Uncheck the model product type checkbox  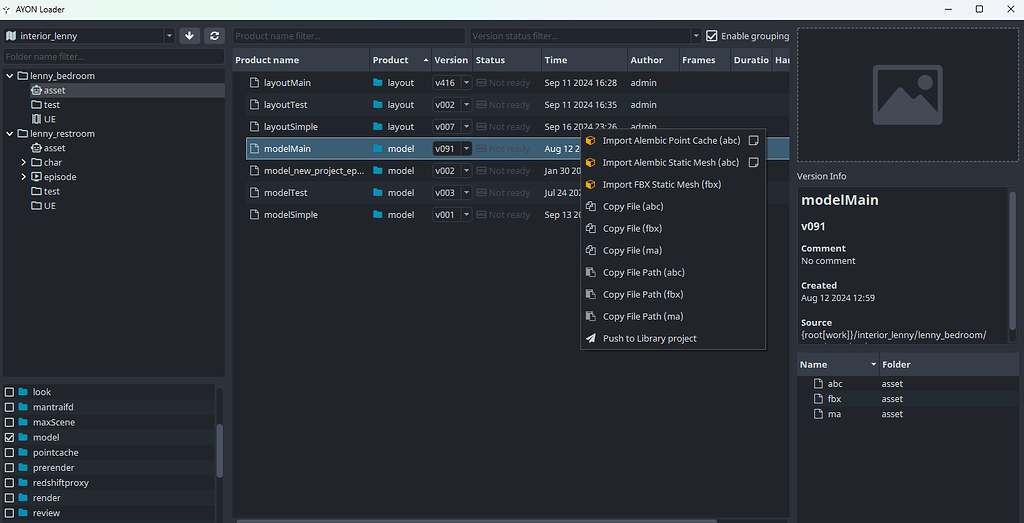click(10, 438)
